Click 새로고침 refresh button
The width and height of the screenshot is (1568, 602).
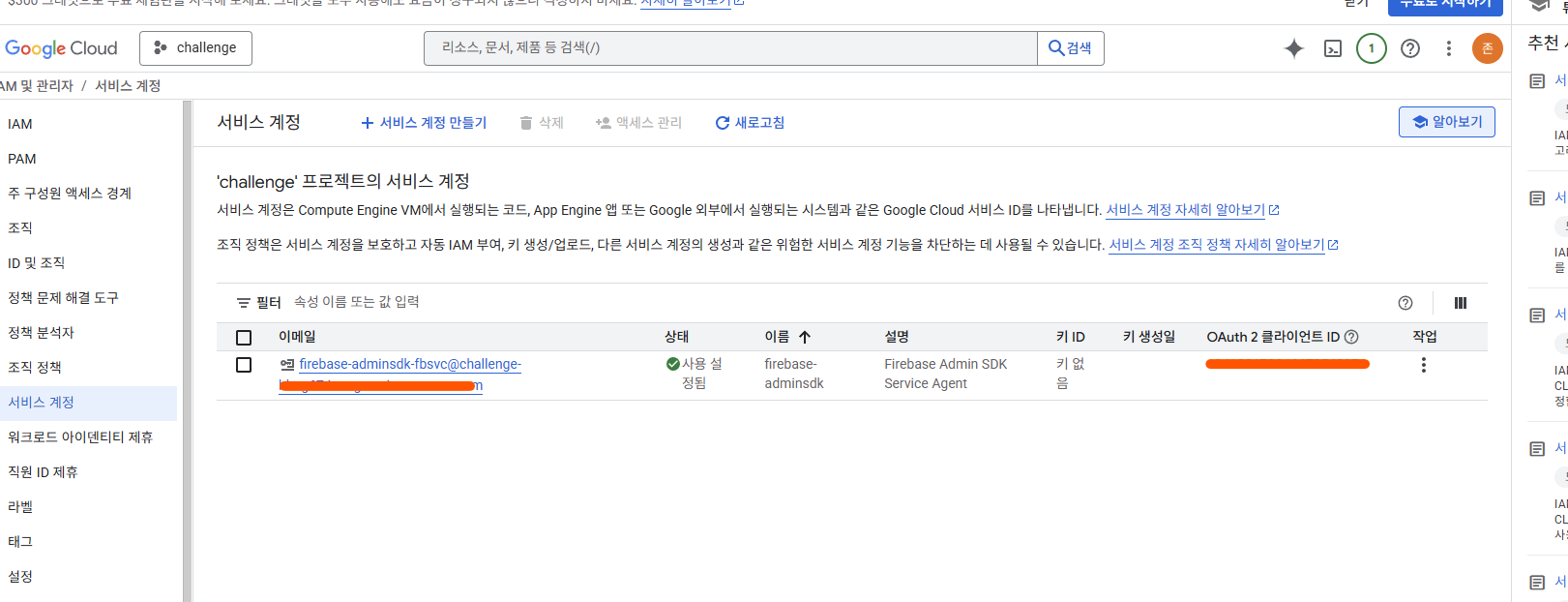[x=750, y=123]
